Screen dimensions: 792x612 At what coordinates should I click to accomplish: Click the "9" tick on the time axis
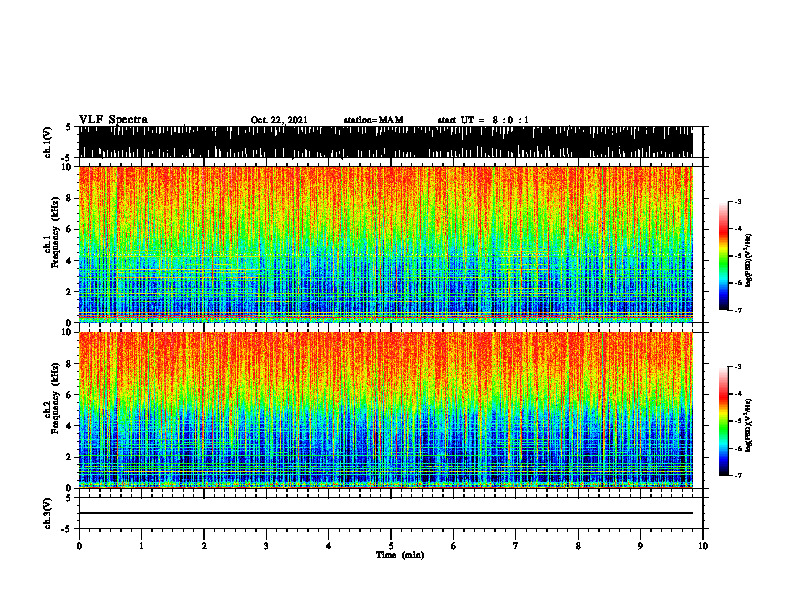640,546
